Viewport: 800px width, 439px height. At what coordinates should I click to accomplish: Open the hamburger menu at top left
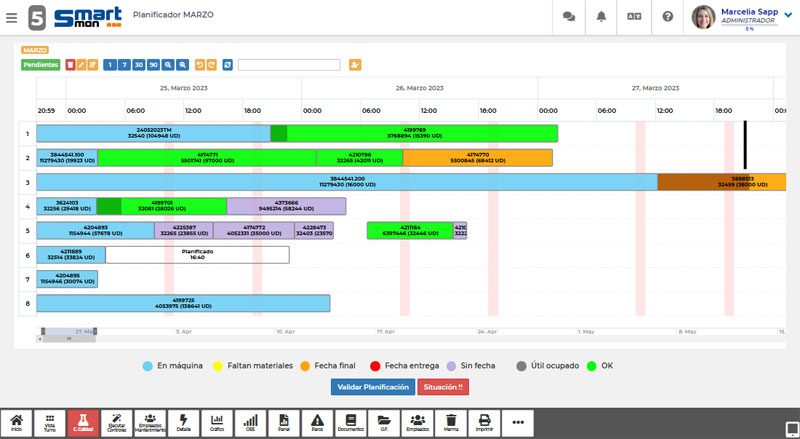point(11,16)
